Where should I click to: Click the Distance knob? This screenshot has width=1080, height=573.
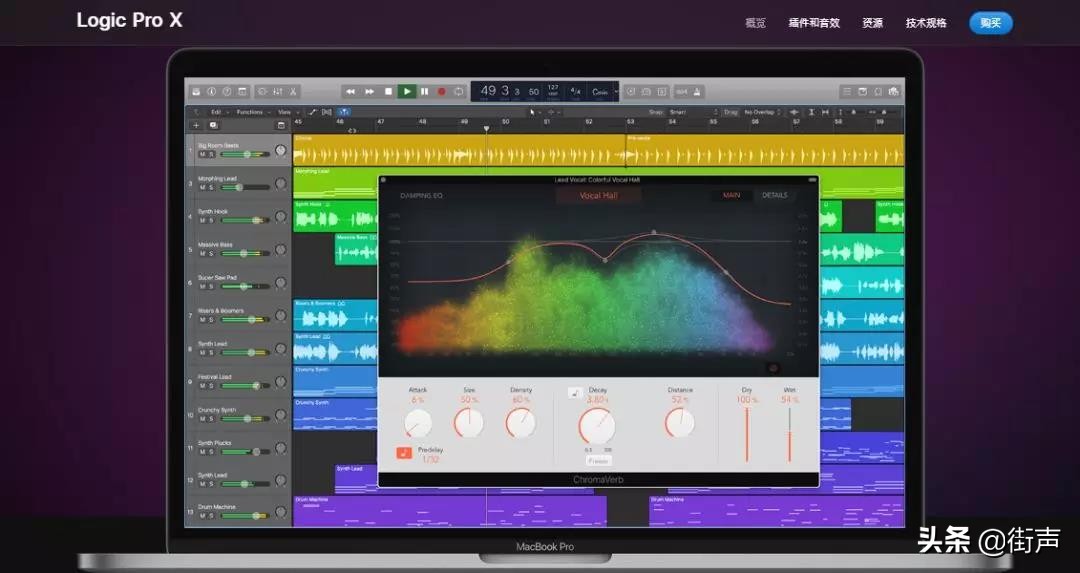(680, 423)
